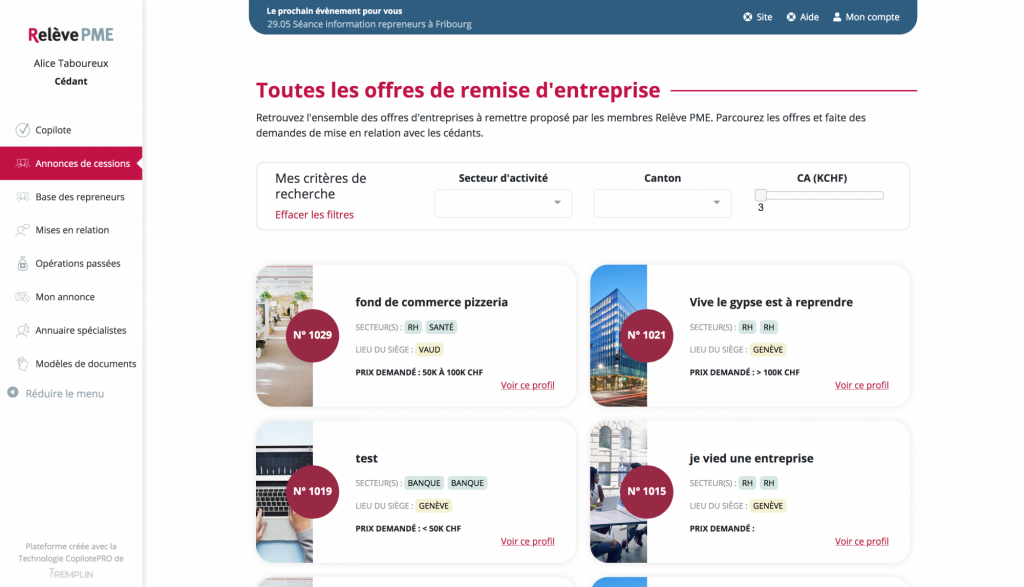The height and width of the screenshot is (587, 1024).
Task: Click the Annuaire spécialistes icon
Action: (x=23, y=330)
